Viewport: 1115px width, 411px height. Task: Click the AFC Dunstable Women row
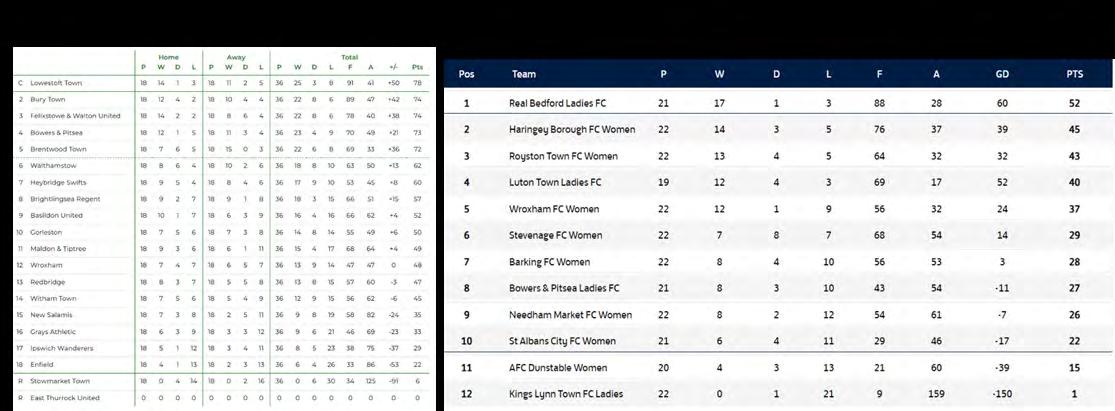(777, 368)
